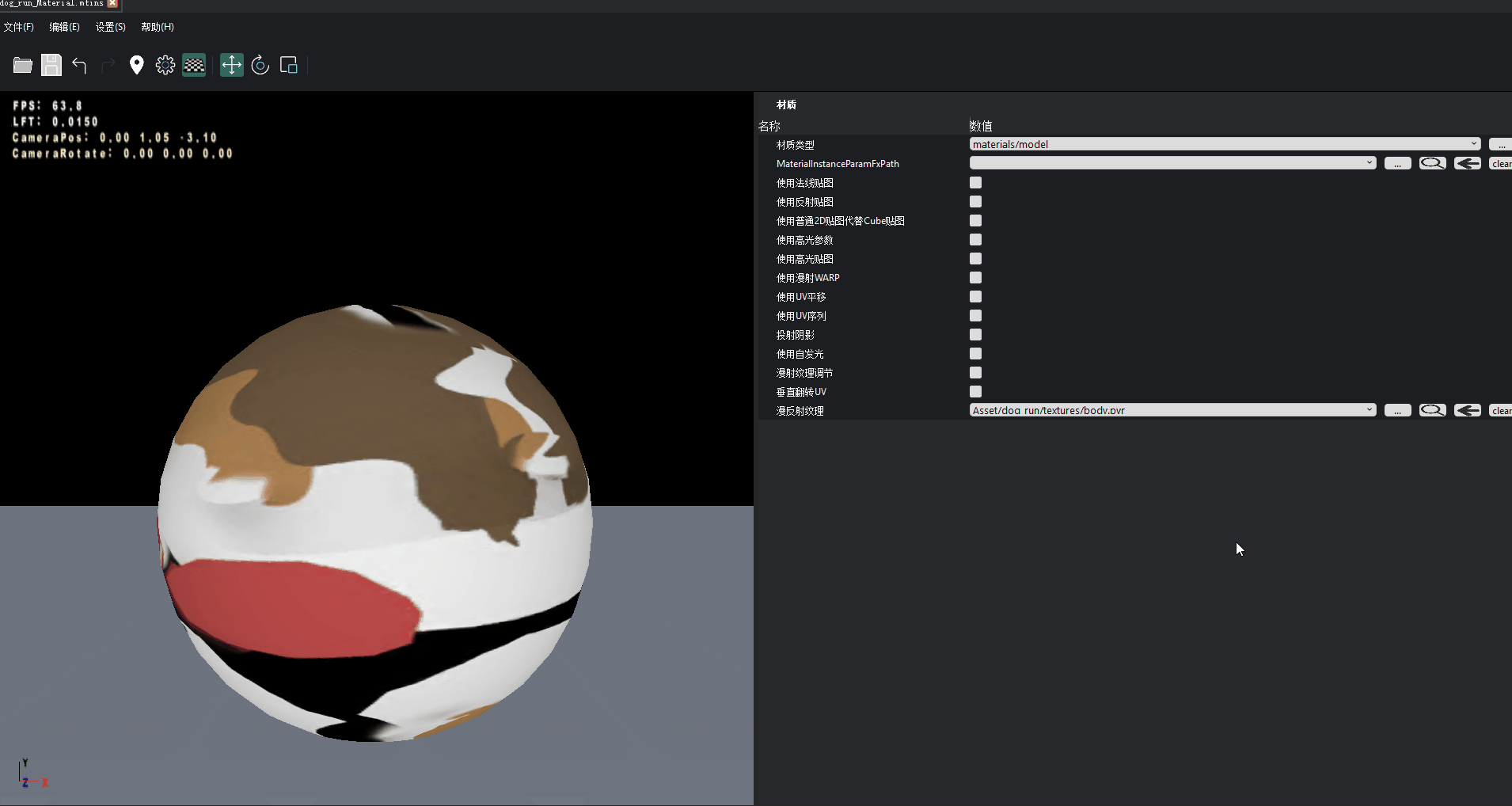Toggle the 使用高光贴图 checkbox
The width and height of the screenshot is (1512, 806).
point(975,259)
